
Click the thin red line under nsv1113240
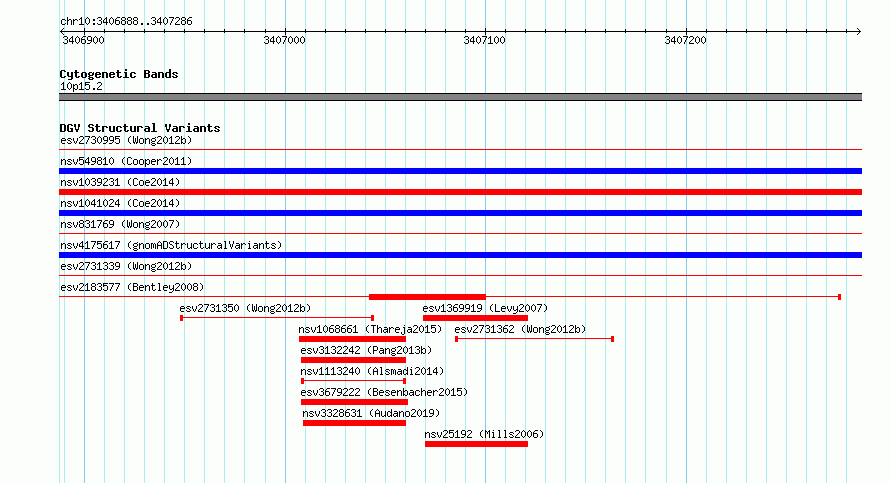pos(354,381)
